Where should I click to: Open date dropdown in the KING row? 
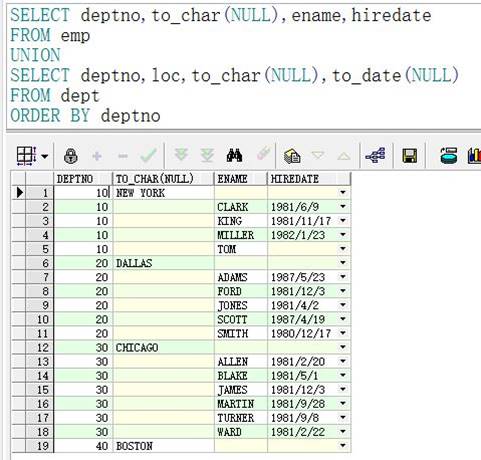coord(343,221)
